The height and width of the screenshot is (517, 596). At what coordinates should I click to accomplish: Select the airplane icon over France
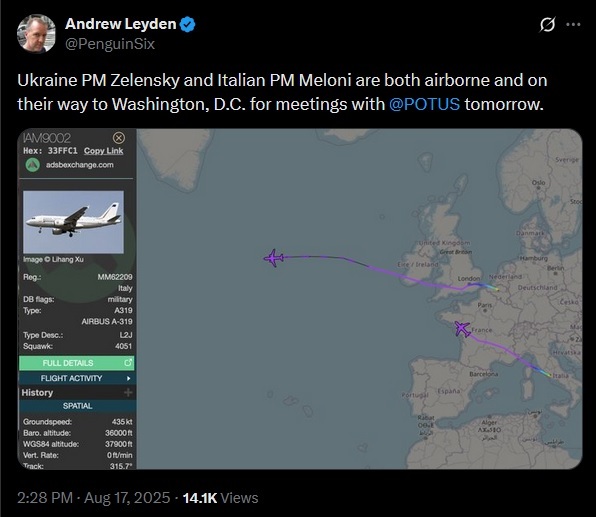point(462,328)
